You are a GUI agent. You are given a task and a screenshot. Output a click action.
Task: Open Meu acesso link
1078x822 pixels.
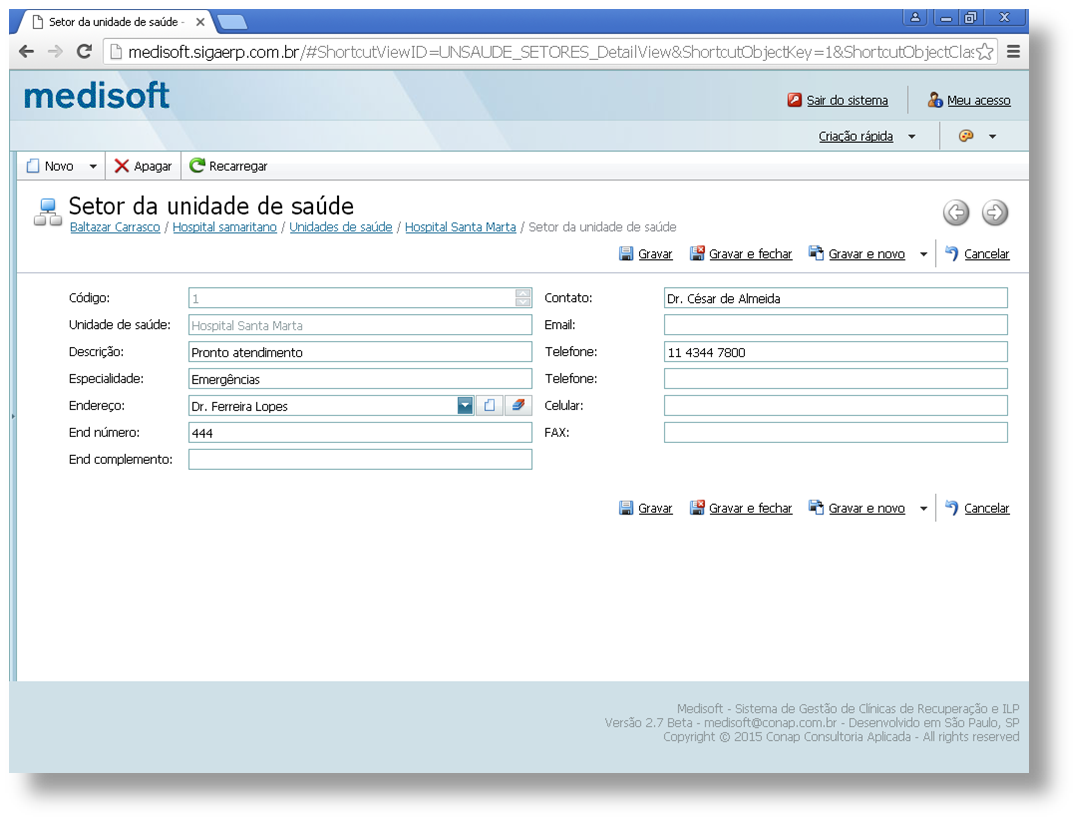(978, 100)
